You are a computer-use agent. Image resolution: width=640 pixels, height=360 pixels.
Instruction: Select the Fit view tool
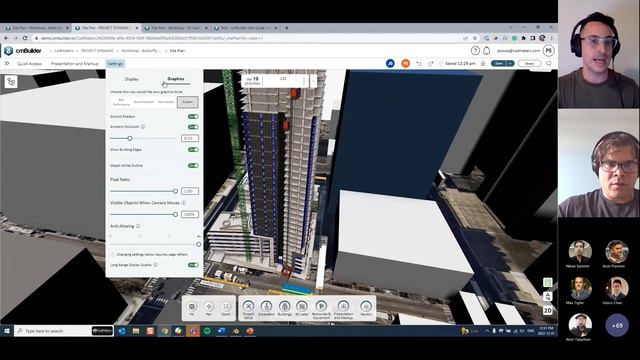[192, 308]
